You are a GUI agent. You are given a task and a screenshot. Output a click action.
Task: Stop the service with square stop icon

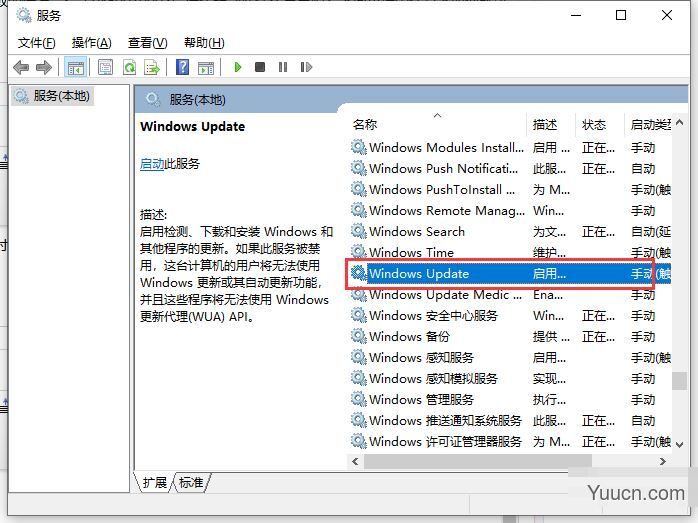coord(260,67)
